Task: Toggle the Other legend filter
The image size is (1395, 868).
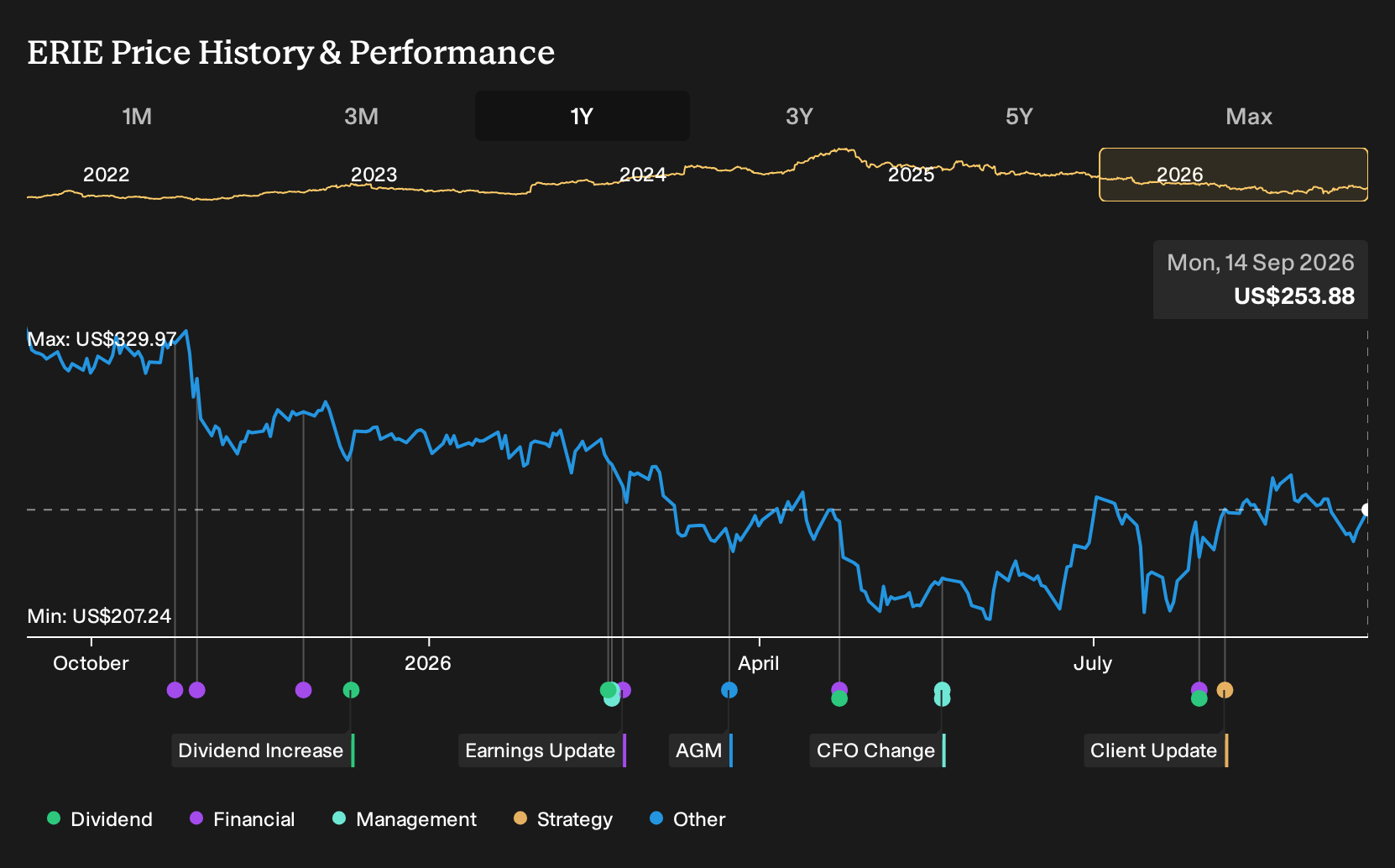Action: (x=687, y=819)
